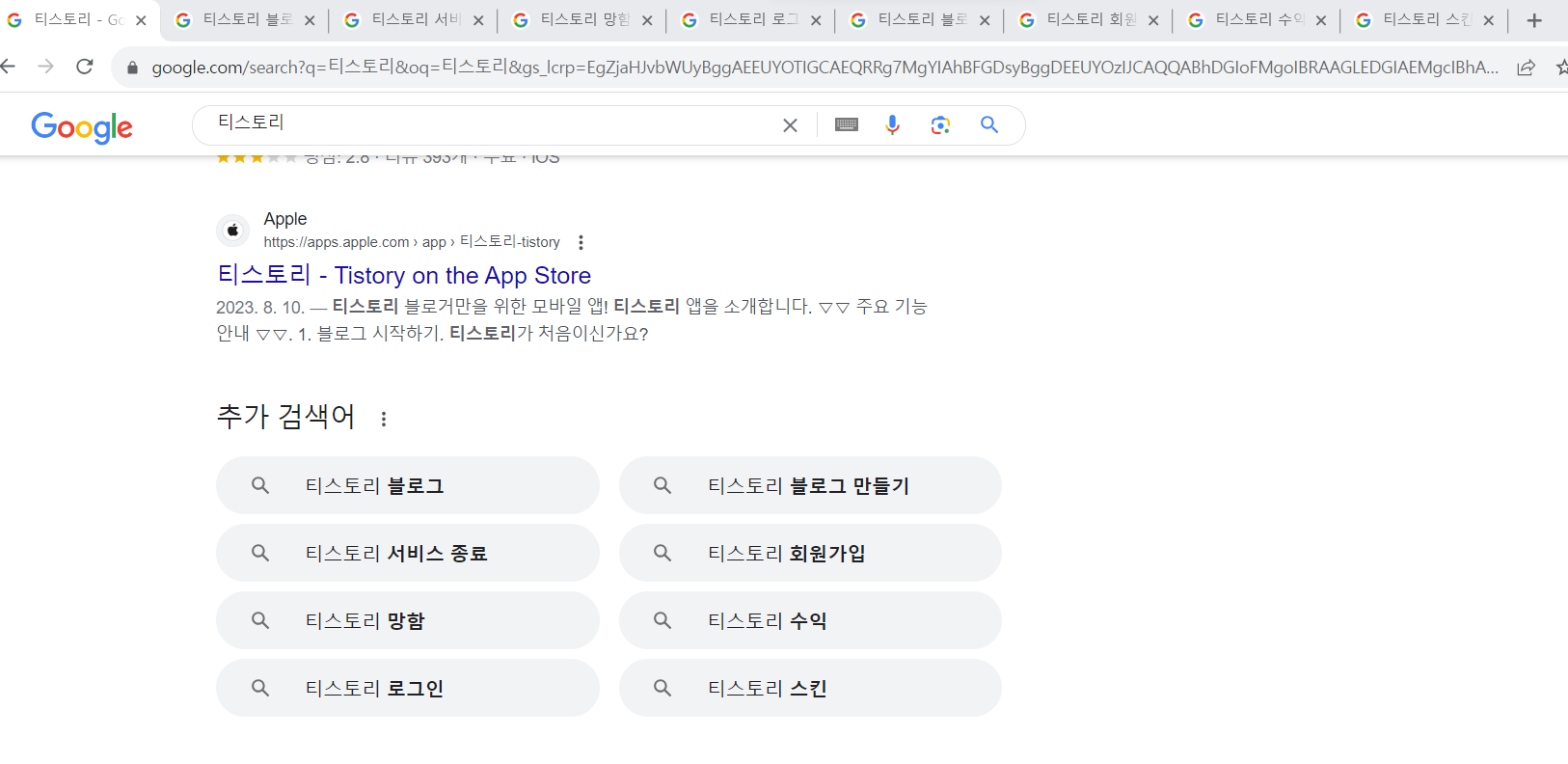1568x764 pixels.
Task: Close the 티스토리 로그 tab
Action: tap(816, 20)
